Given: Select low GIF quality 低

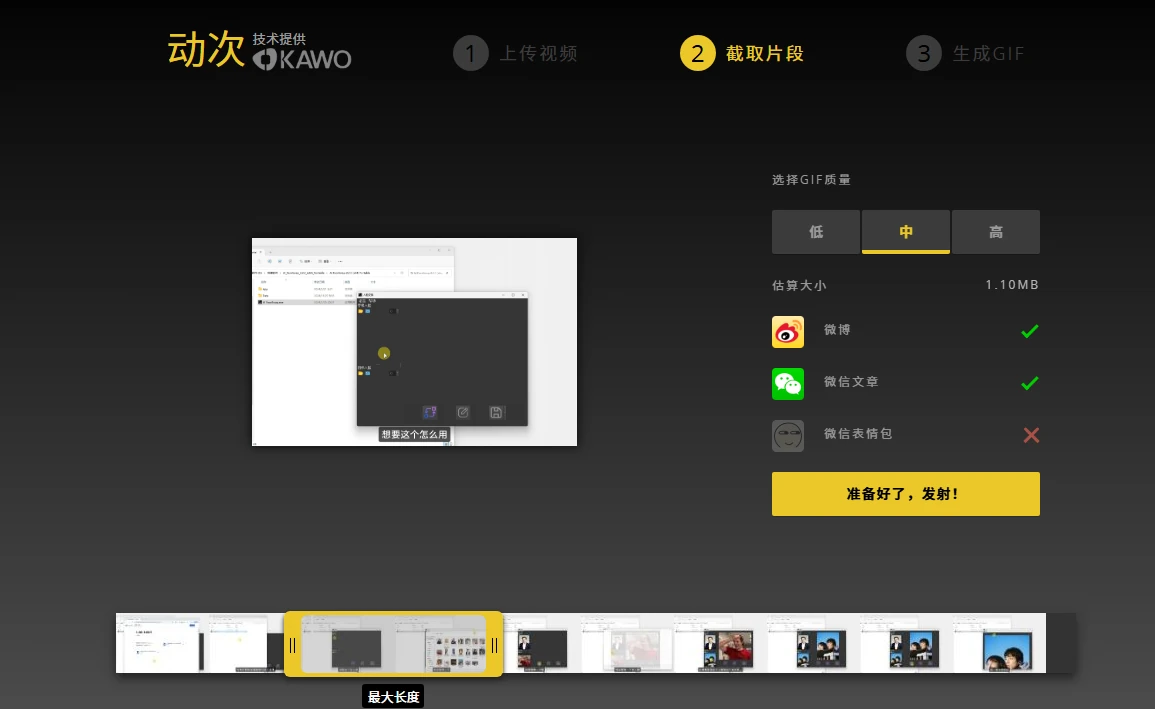Looking at the screenshot, I should (816, 232).
